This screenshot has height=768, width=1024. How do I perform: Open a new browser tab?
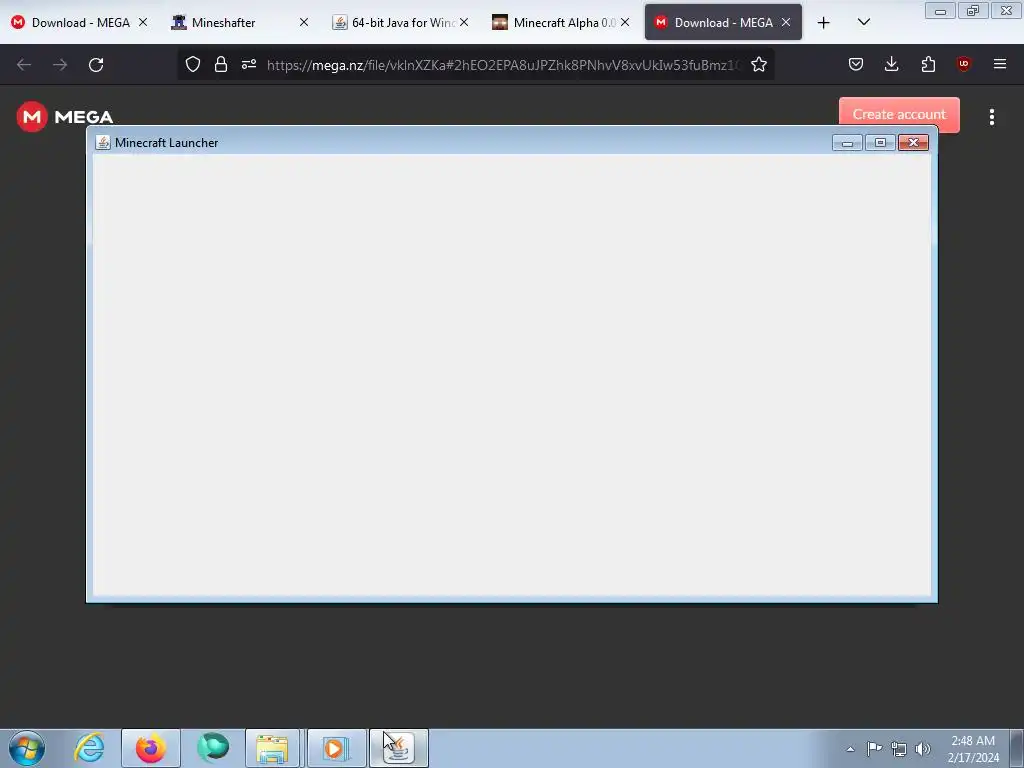click(x=824, y=23)
